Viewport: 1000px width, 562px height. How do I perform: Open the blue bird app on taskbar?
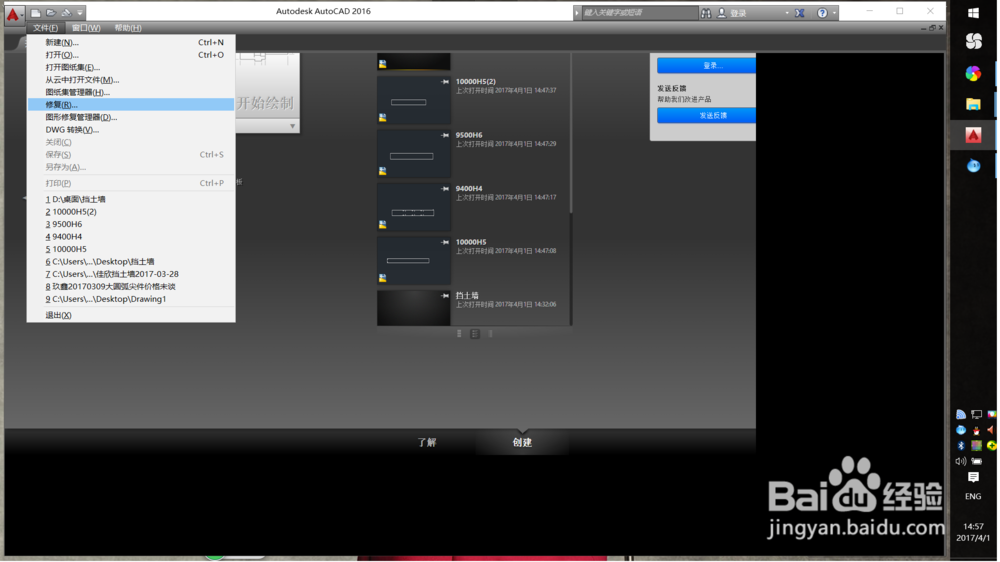tap(973, 166)
